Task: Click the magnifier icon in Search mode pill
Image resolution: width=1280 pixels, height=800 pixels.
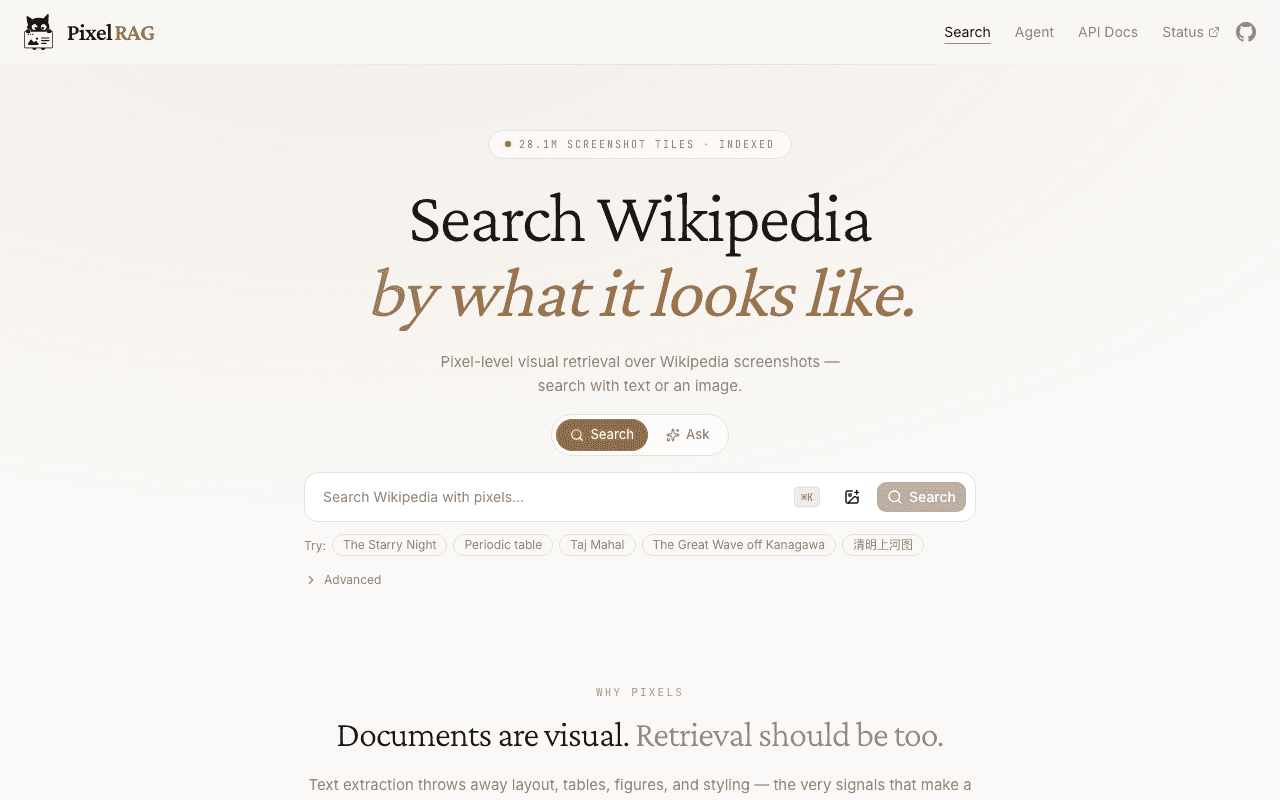Action: pyautogui.click(x=577, y=435)
